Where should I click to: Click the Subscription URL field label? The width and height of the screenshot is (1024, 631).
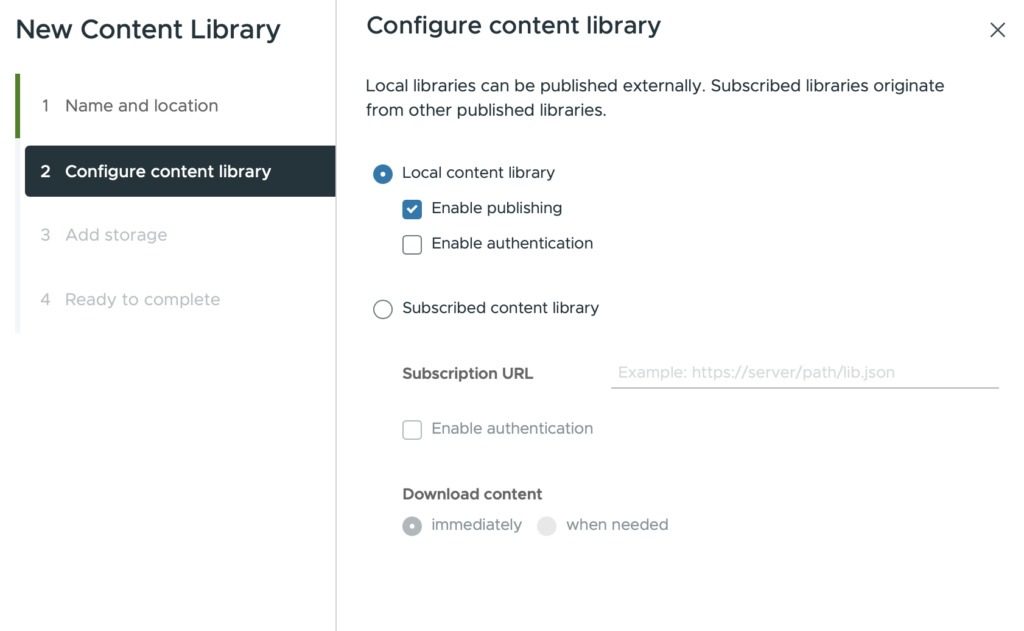(467, 373)
